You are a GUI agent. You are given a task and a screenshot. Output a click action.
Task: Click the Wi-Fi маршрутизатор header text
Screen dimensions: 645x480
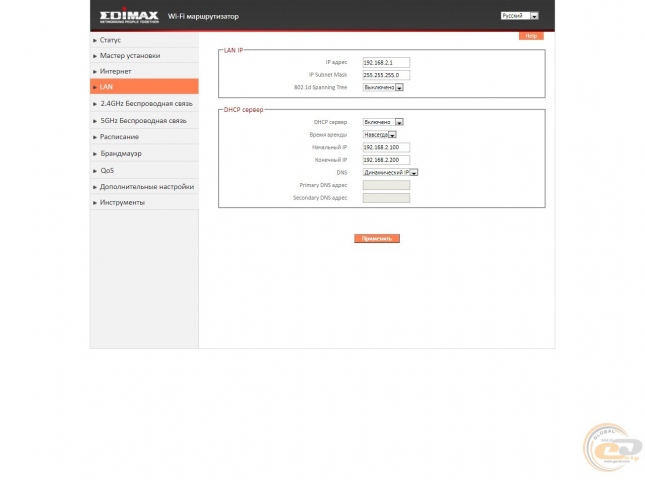click(x=203, y=16)
